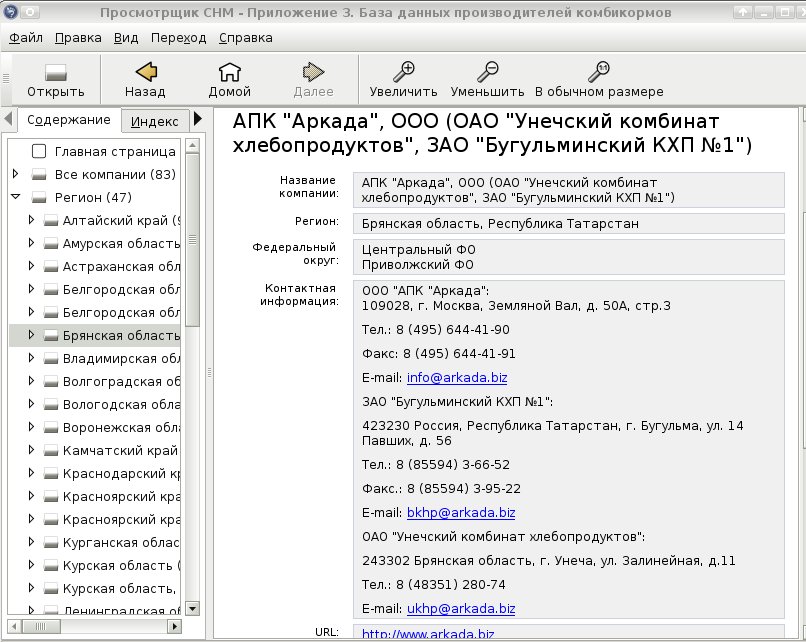Viewport: 806px width, 642px height.
Task: Open the Вид menu
Action: [126, 38]
